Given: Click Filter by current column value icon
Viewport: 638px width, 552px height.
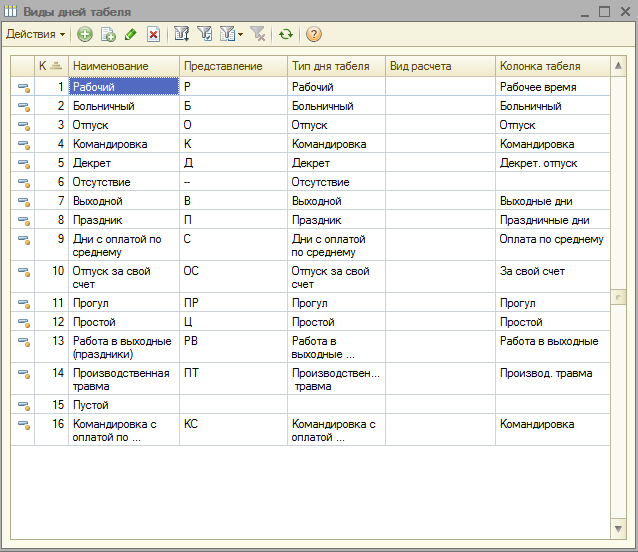Looking at the screenshot, I should 205,34.
